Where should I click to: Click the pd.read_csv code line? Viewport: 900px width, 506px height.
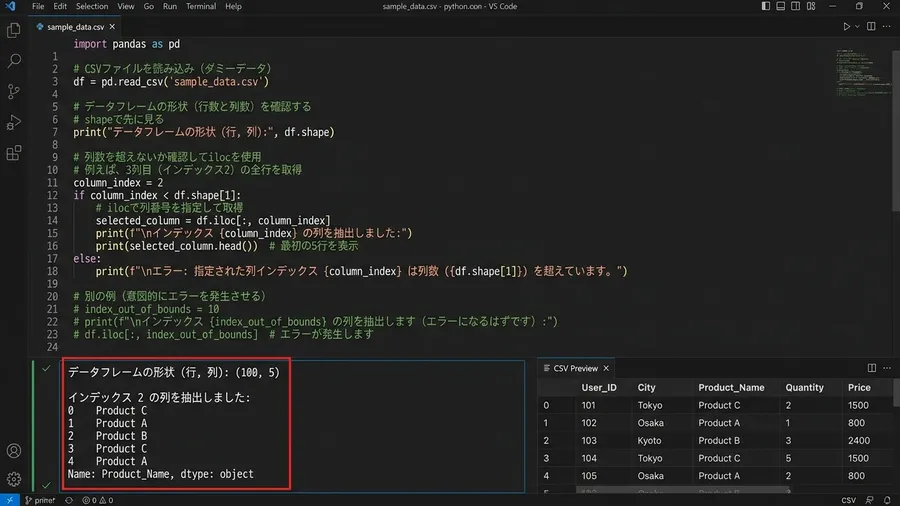pos(170,82)
